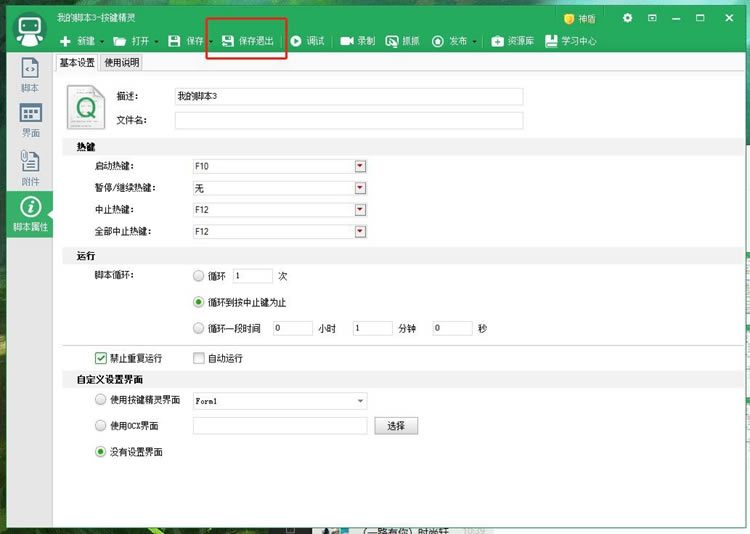The width and height of the screenshot is (750, 534).
Task: Open the 界面 interface sidebar panel
Action: click(x=30, y=120)
